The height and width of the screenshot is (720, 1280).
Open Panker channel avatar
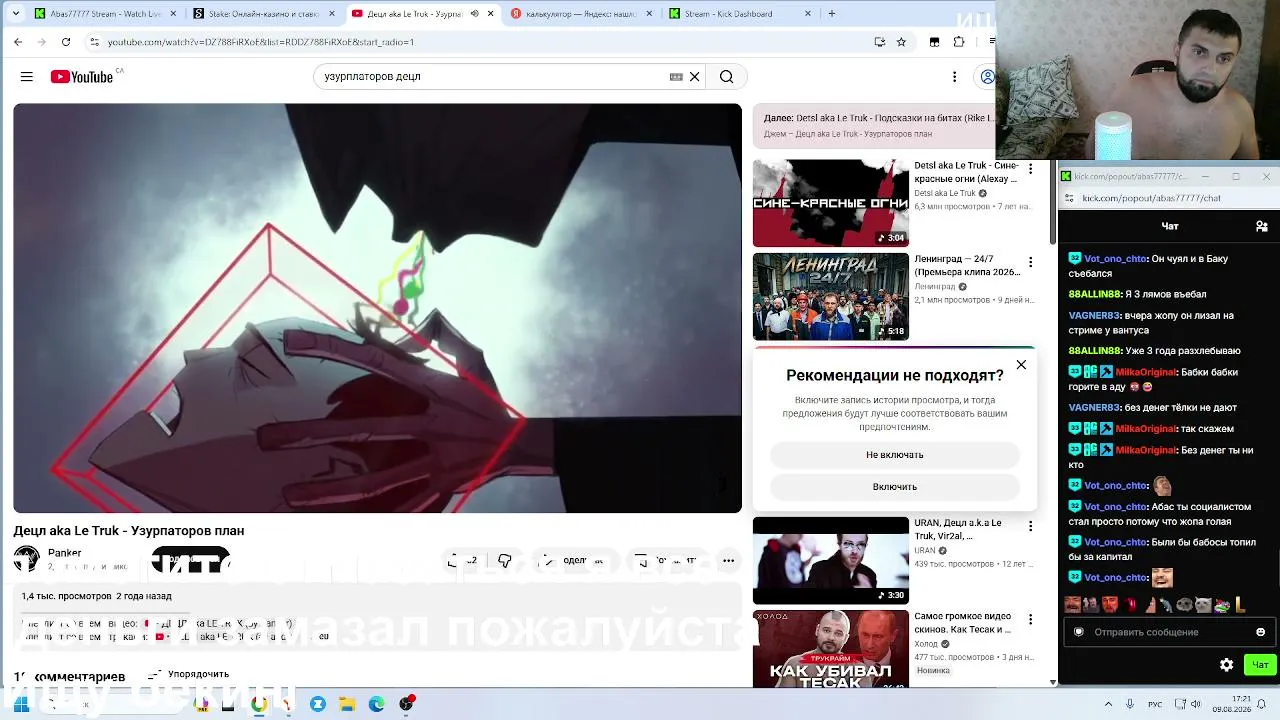tap(27, 559)
